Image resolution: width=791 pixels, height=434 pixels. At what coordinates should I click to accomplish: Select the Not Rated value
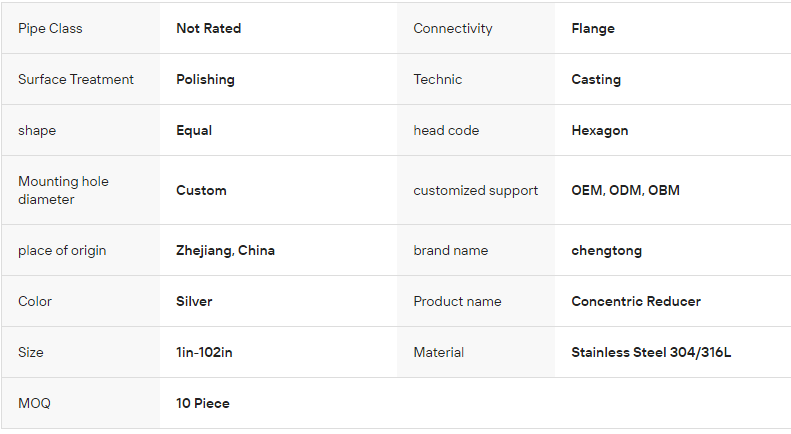point(208,29)
